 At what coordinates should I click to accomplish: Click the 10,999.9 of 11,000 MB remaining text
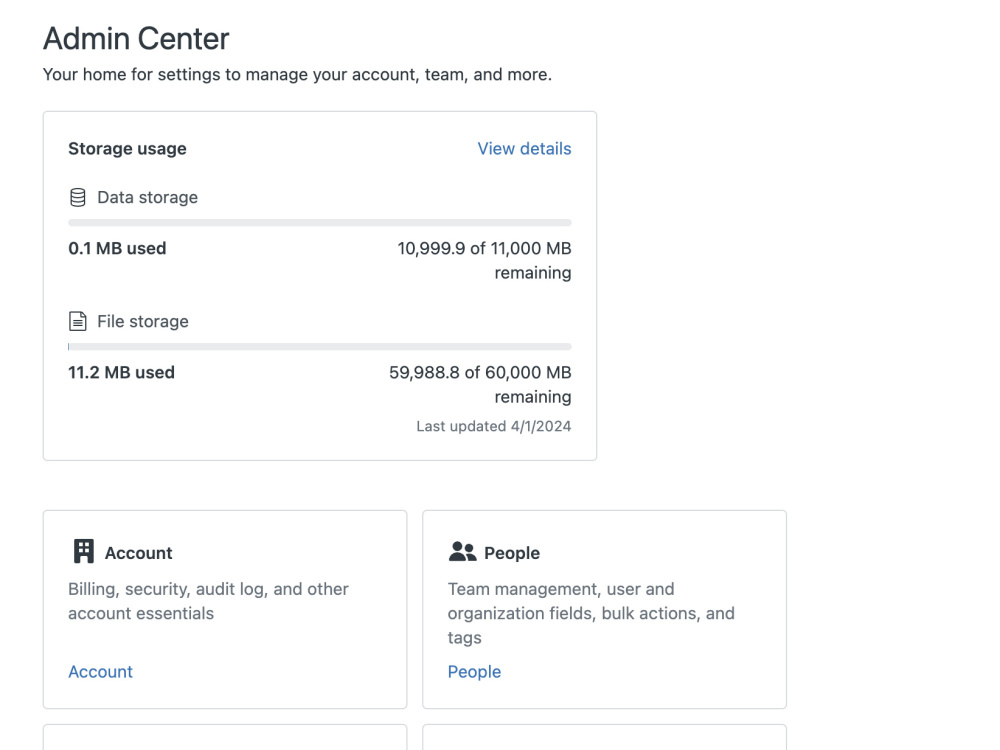coord(484,260)
